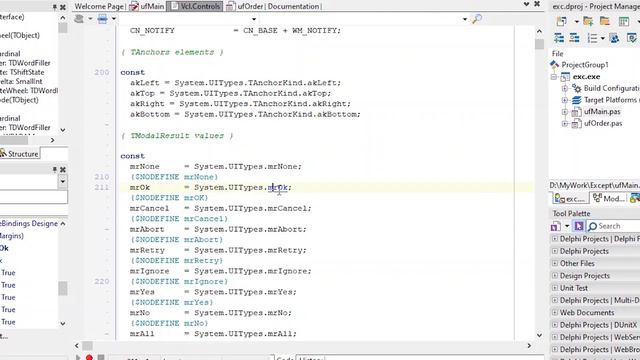
Task: Expand the Web Documents palette category
Action: tap(555, 312)
